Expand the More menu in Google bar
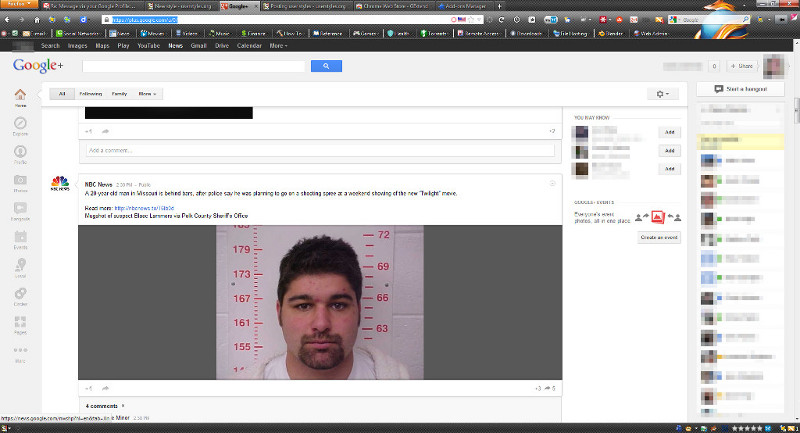Viewport: 800px width, 433px height. pos(279,45)
